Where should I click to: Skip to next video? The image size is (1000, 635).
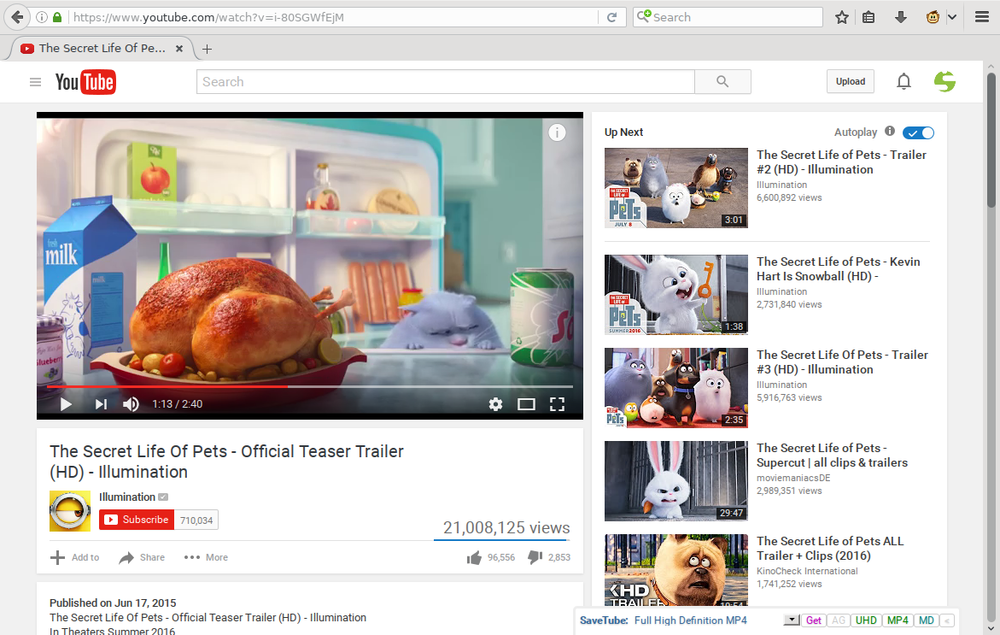[x=101, y=404]
